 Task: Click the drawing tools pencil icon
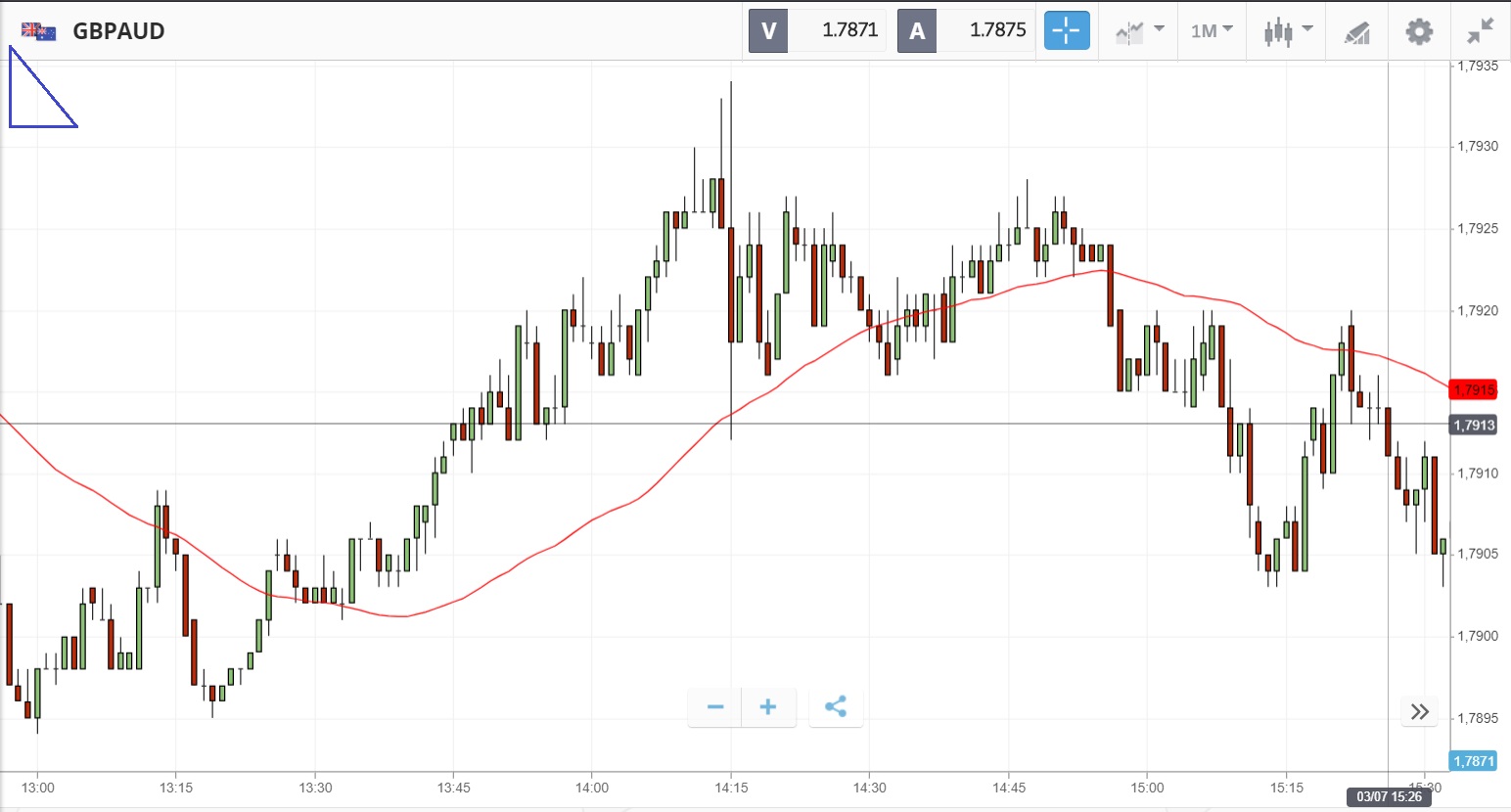coord(1356,32)
